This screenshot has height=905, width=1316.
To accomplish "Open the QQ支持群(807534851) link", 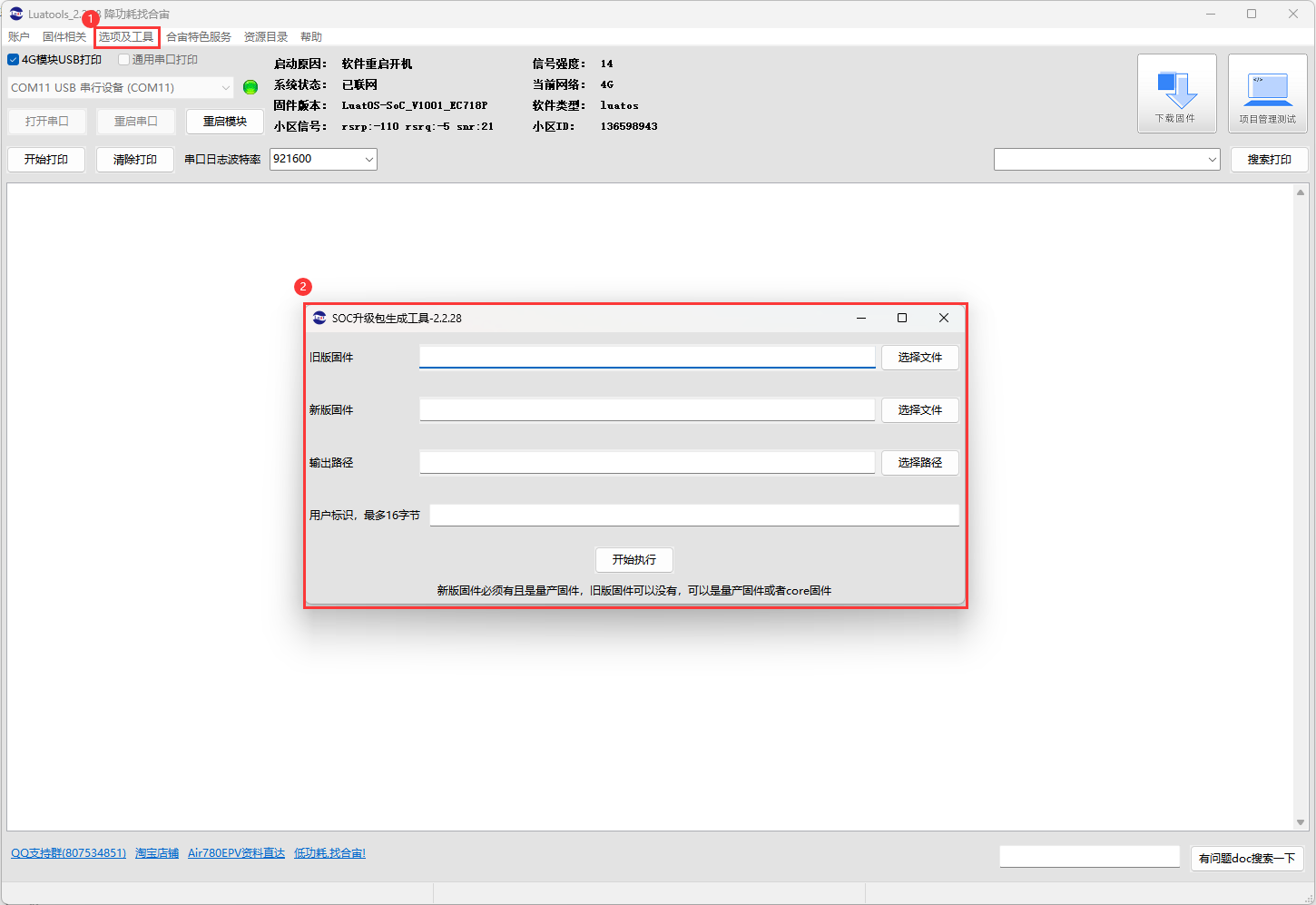I will (68, 853).
